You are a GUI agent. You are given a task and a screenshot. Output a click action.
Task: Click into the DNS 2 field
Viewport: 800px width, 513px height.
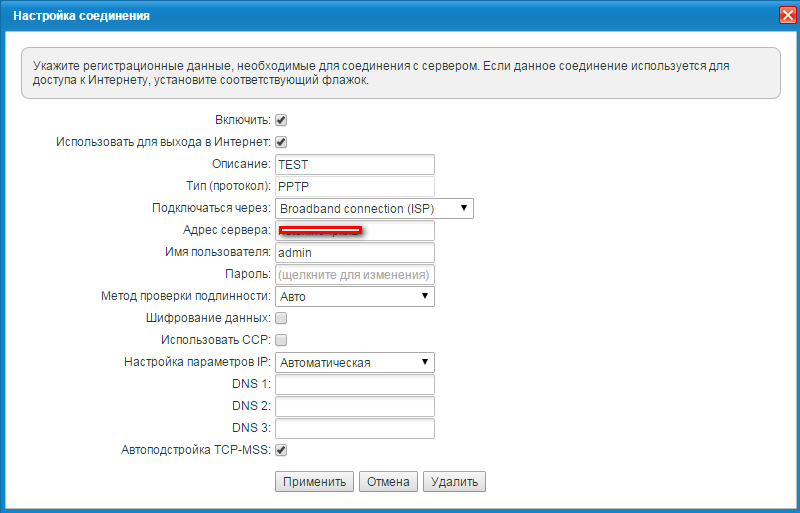pyautogui.click(x=354, y=406)
